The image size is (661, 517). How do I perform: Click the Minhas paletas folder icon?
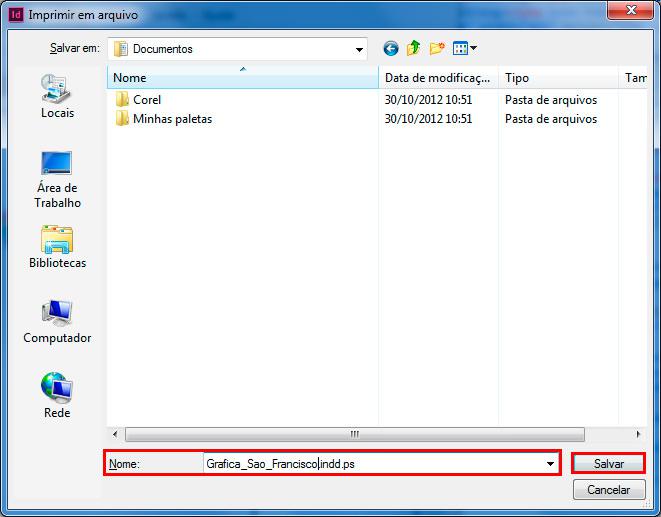[122, 118]
